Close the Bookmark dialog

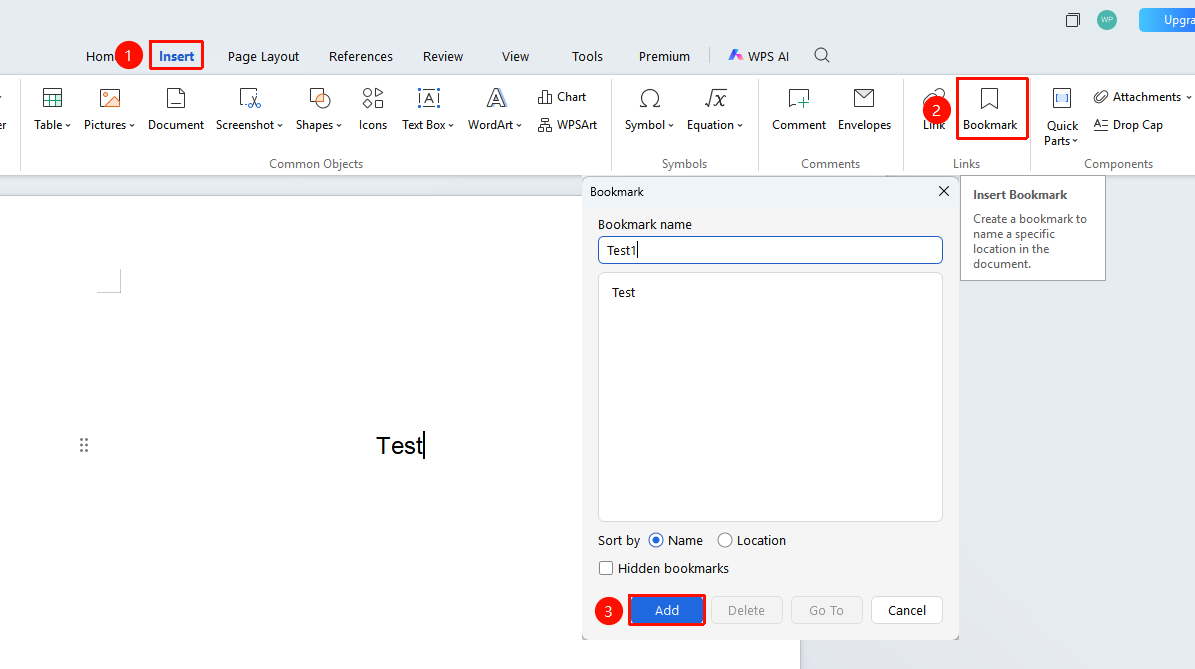pos(944,191)
